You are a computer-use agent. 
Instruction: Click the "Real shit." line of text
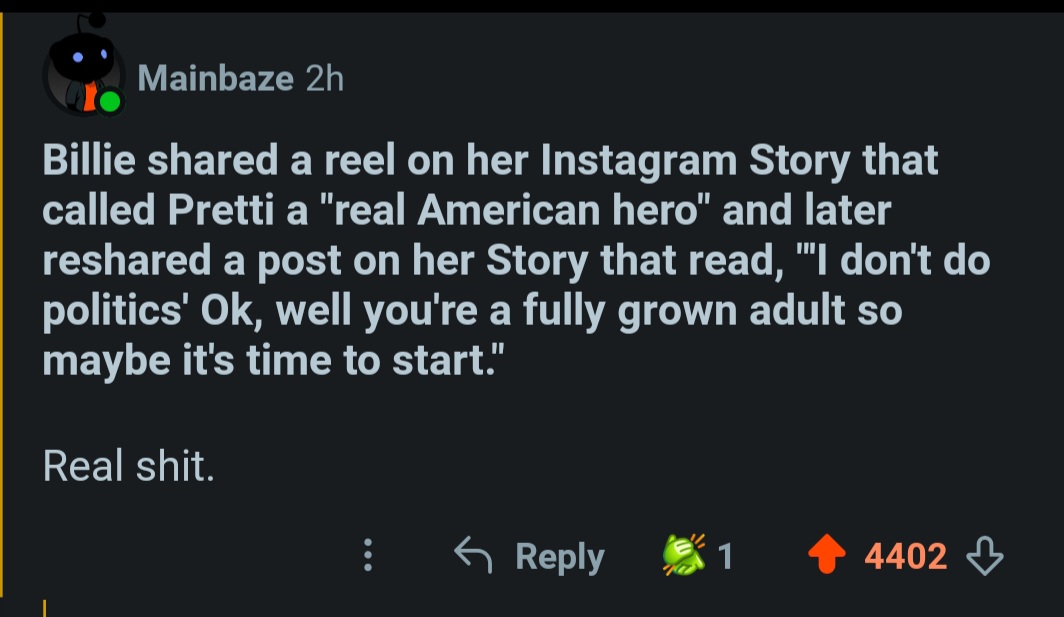[x=129, y=466]
